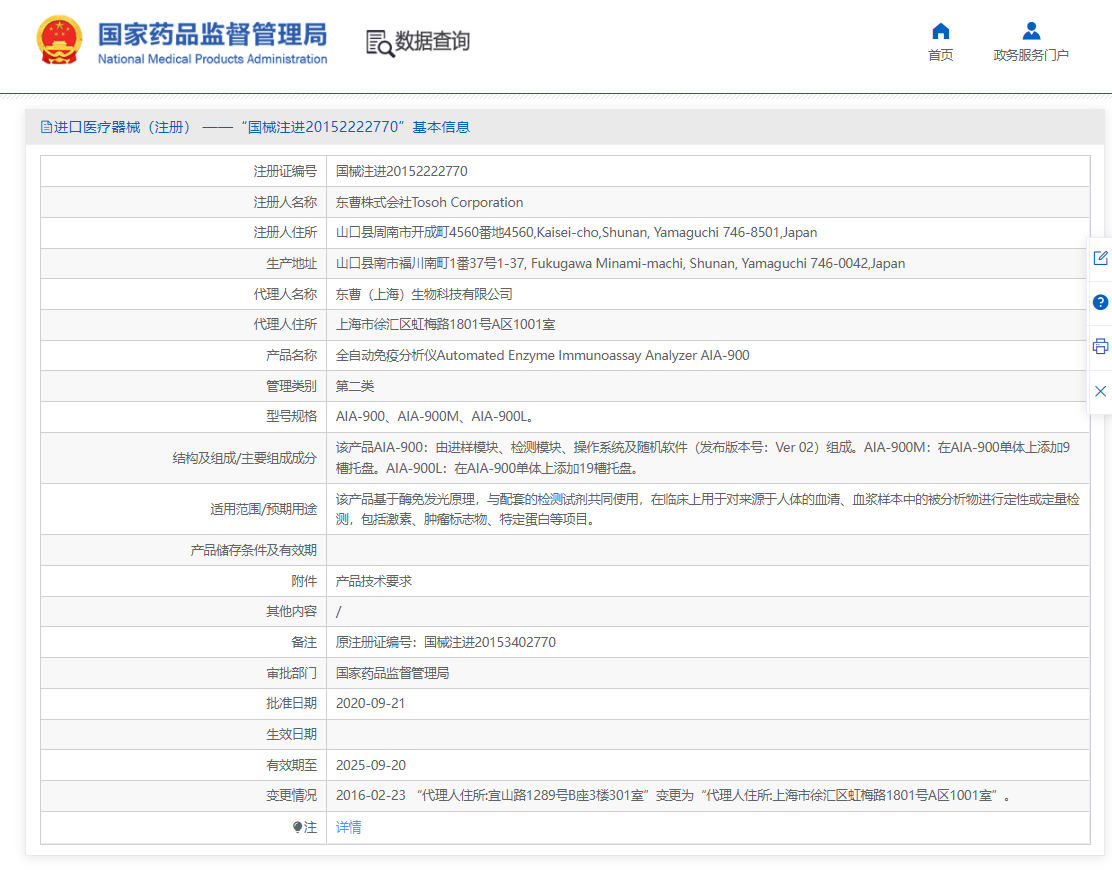
Task: Select registration number 国械注进20152222770 value
Action: pos(401,171)
